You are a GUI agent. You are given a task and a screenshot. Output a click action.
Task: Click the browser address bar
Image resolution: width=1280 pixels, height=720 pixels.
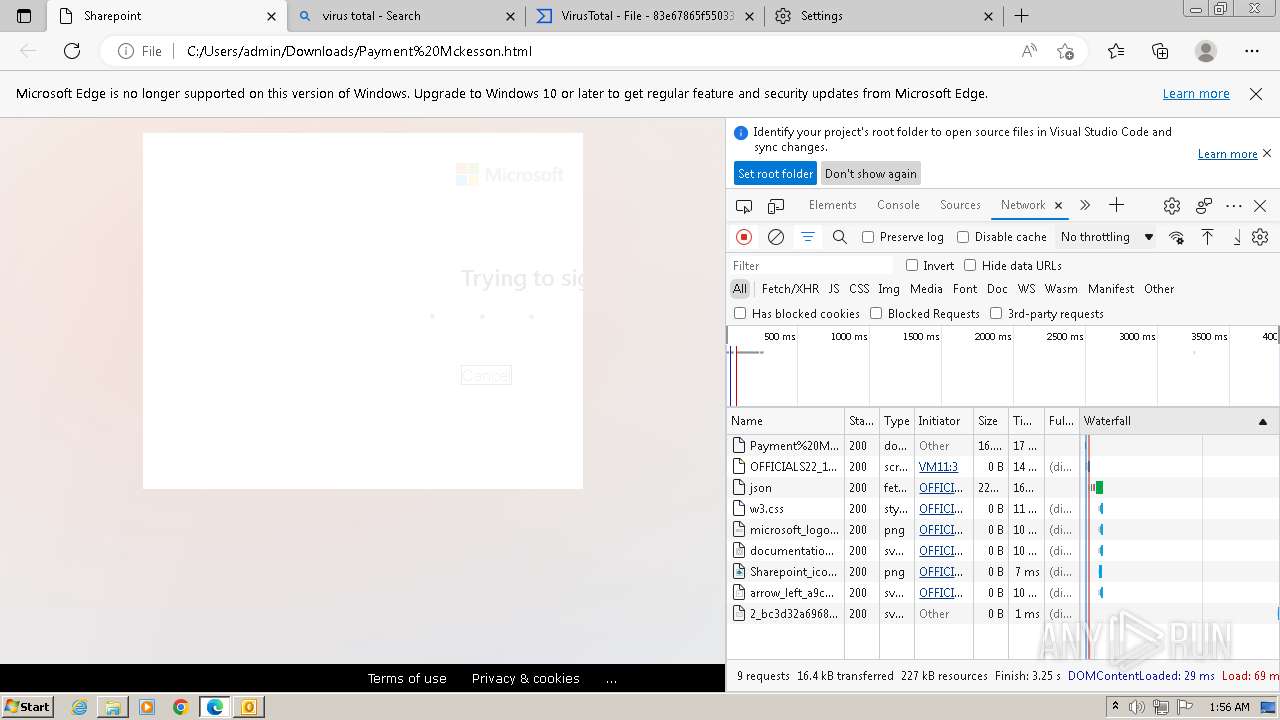(593, 51)
